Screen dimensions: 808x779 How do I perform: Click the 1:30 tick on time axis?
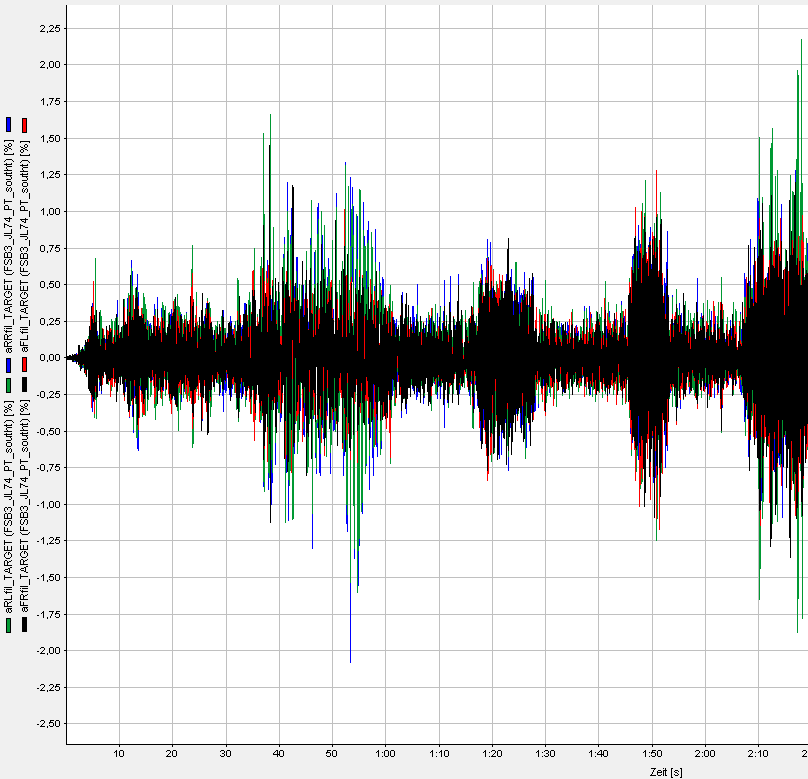545,753
